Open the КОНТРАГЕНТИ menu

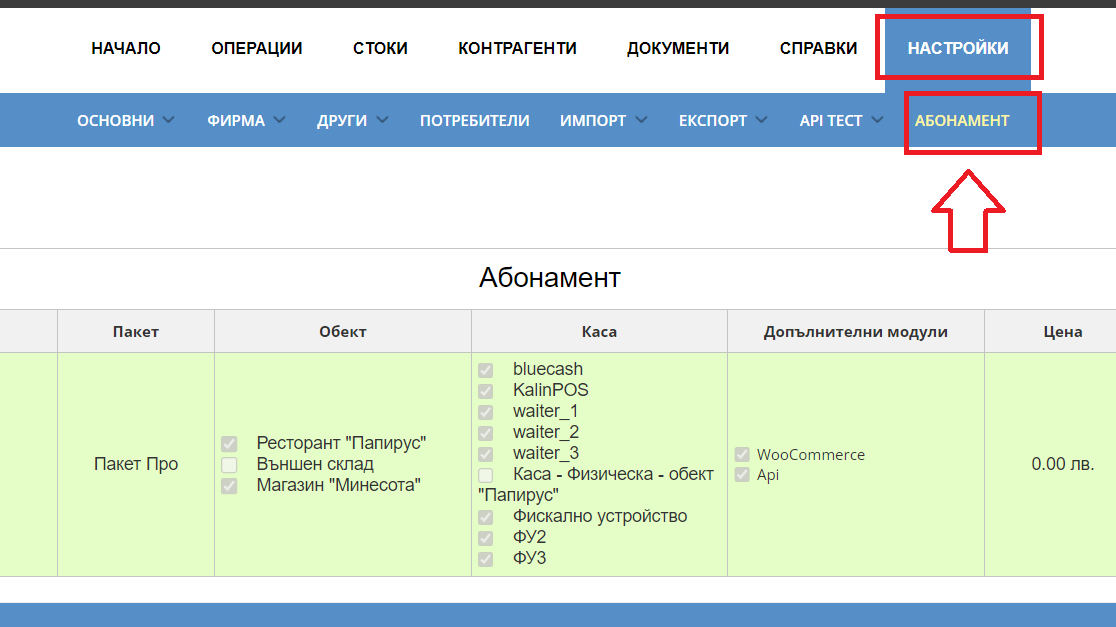tap(517, 48)
